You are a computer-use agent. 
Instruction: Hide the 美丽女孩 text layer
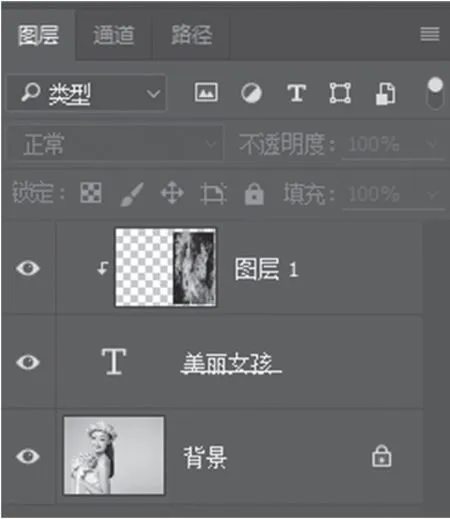click(x=28, y=362)
